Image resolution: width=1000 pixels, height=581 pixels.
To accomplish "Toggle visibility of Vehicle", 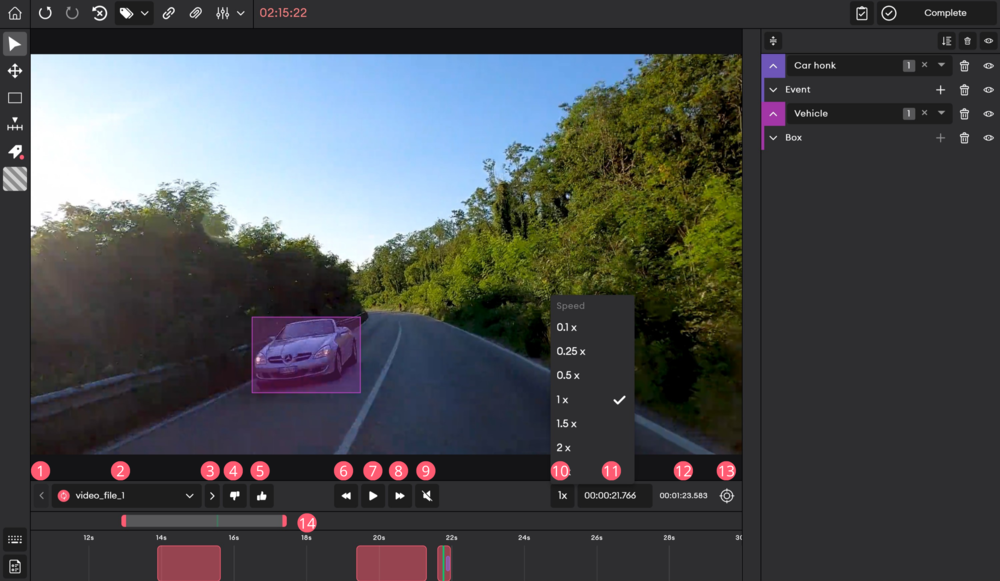I will 989,114.
